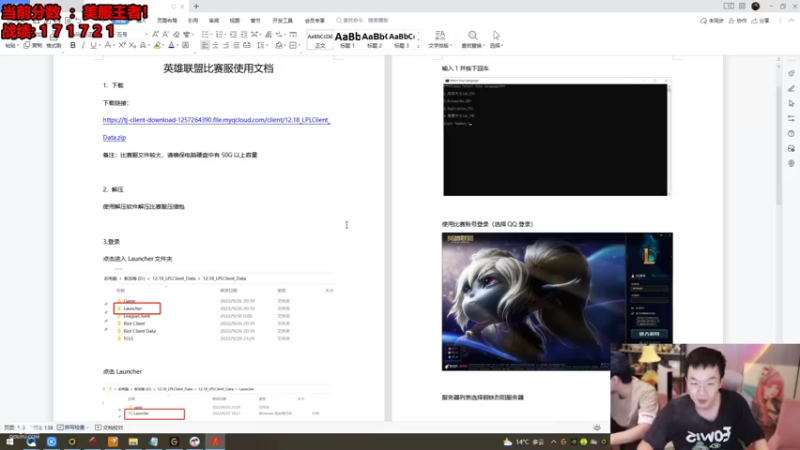Image resolution: width=800 pixels, height=450 pixels.
Task: Click the help circle icon in right sidebar
Action: tap(791, 134)
